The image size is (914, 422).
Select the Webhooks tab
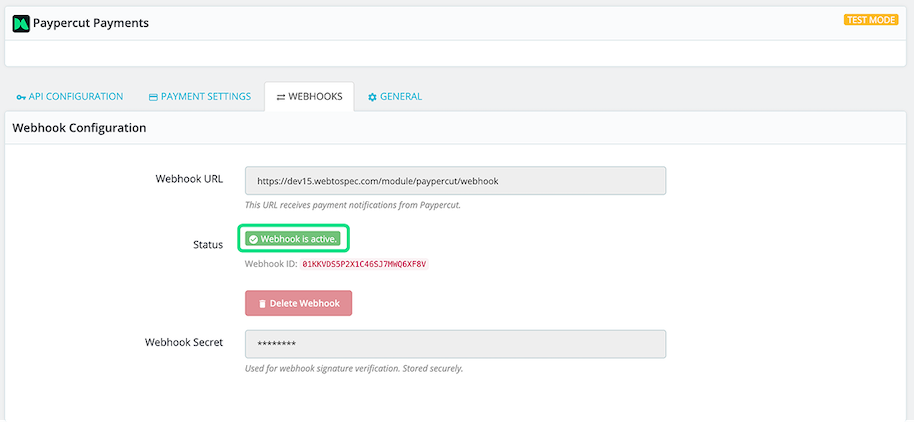pyautogui.click(x=309, y=97)
